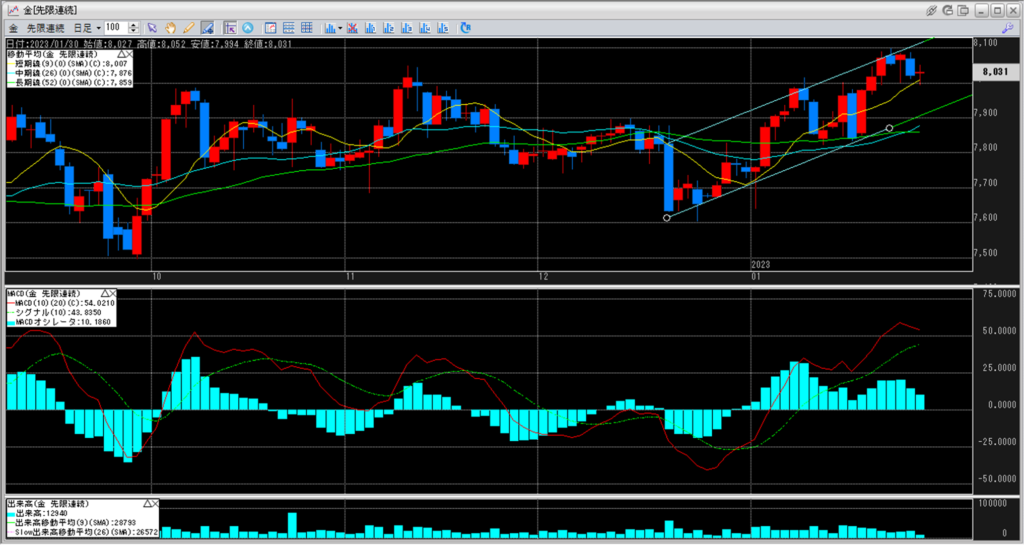Choose the pencil drawing tool

pyautogui.click(x=189, y=27)
